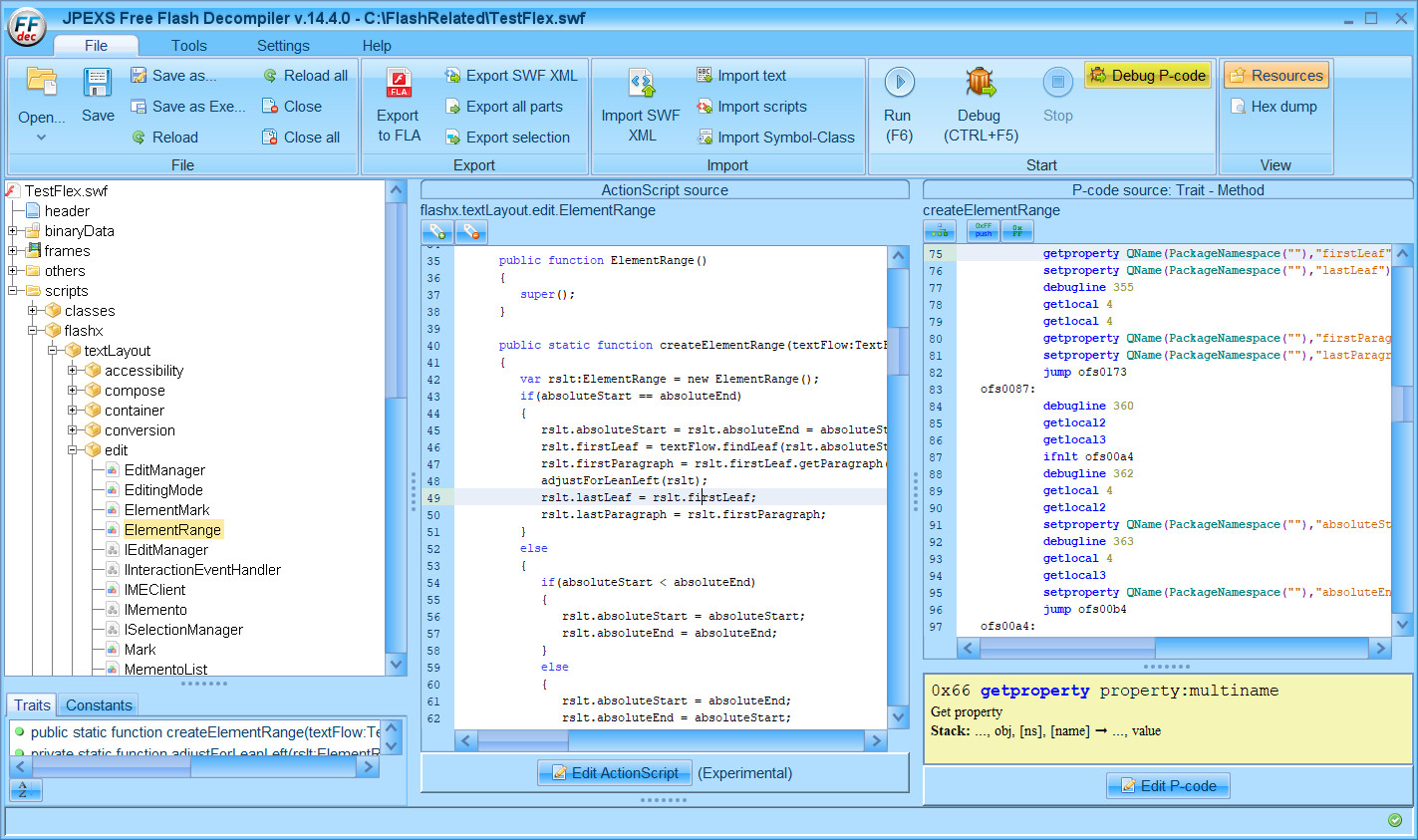Reload the current SWF file
The image size is (1418, 840).
pos(165,138)
